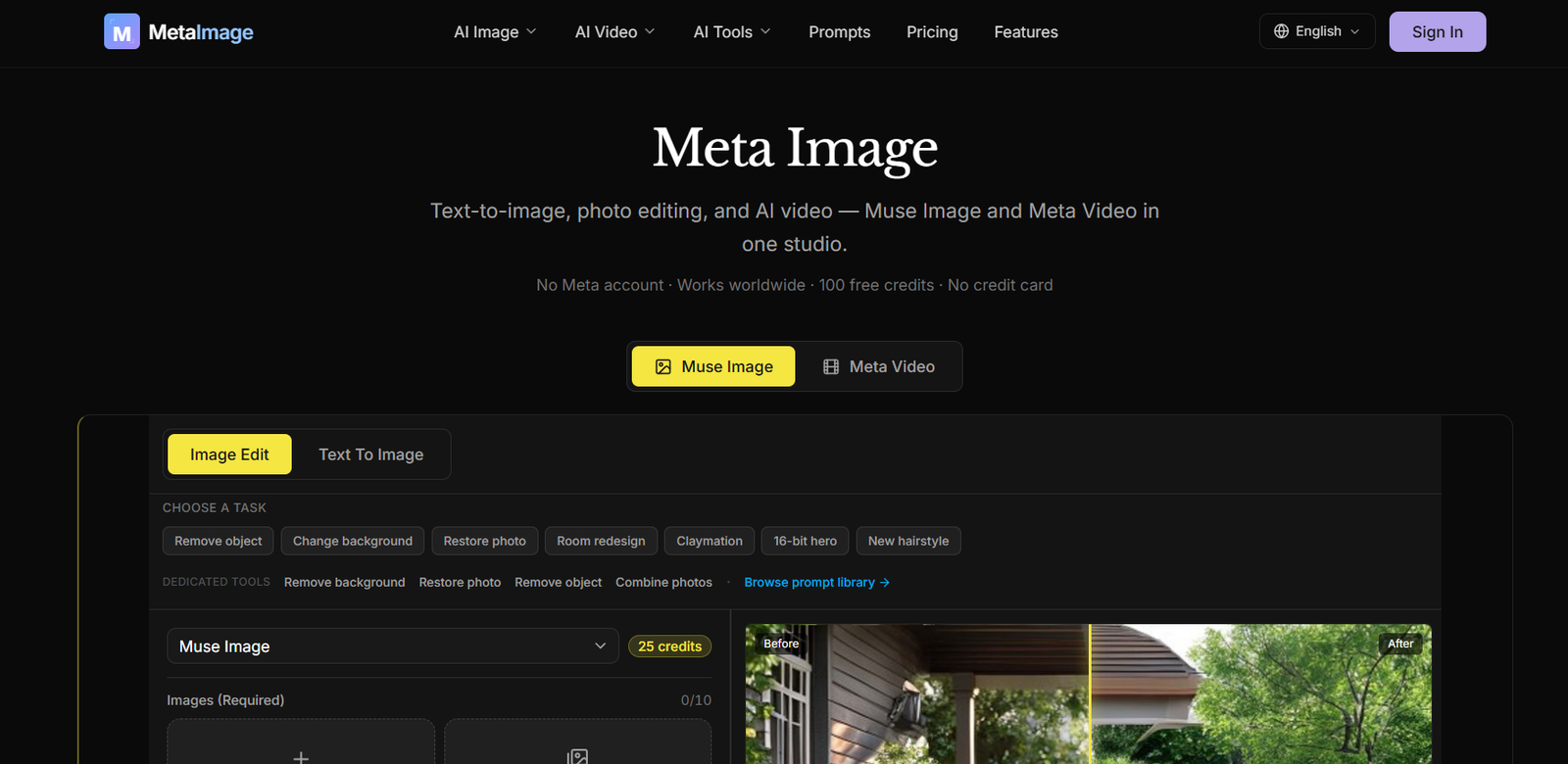The image size is (1568, 764).
Task: Open the Remove background dedicated tool
Action: coord(345,582)
